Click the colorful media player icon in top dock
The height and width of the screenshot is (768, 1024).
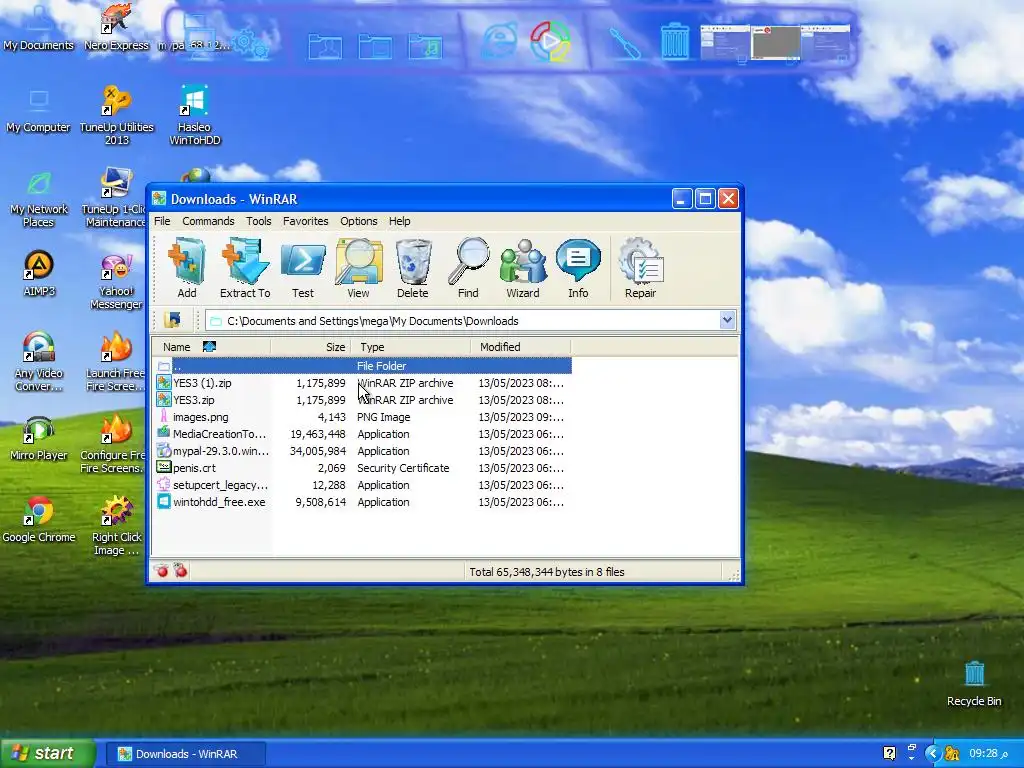(551, 40)
